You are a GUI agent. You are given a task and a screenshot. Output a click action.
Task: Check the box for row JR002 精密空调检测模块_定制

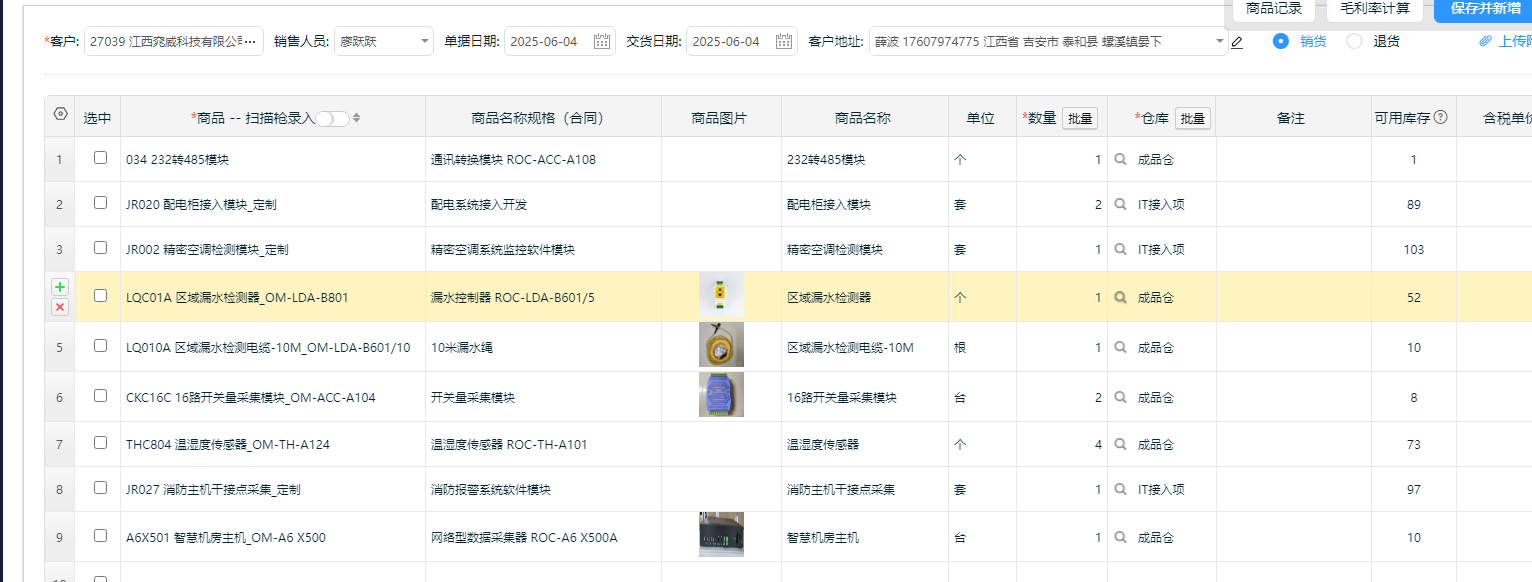[100, 248]
